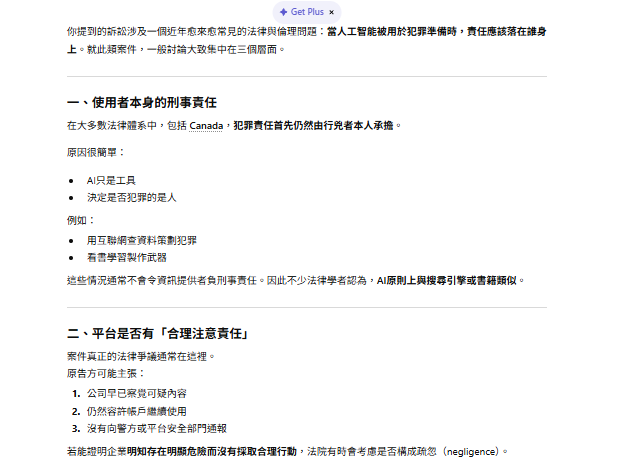Click numbered item 公司早已察覺可疑內容
Viewport: 620px width, 469px height.
(x=136, y=393)
